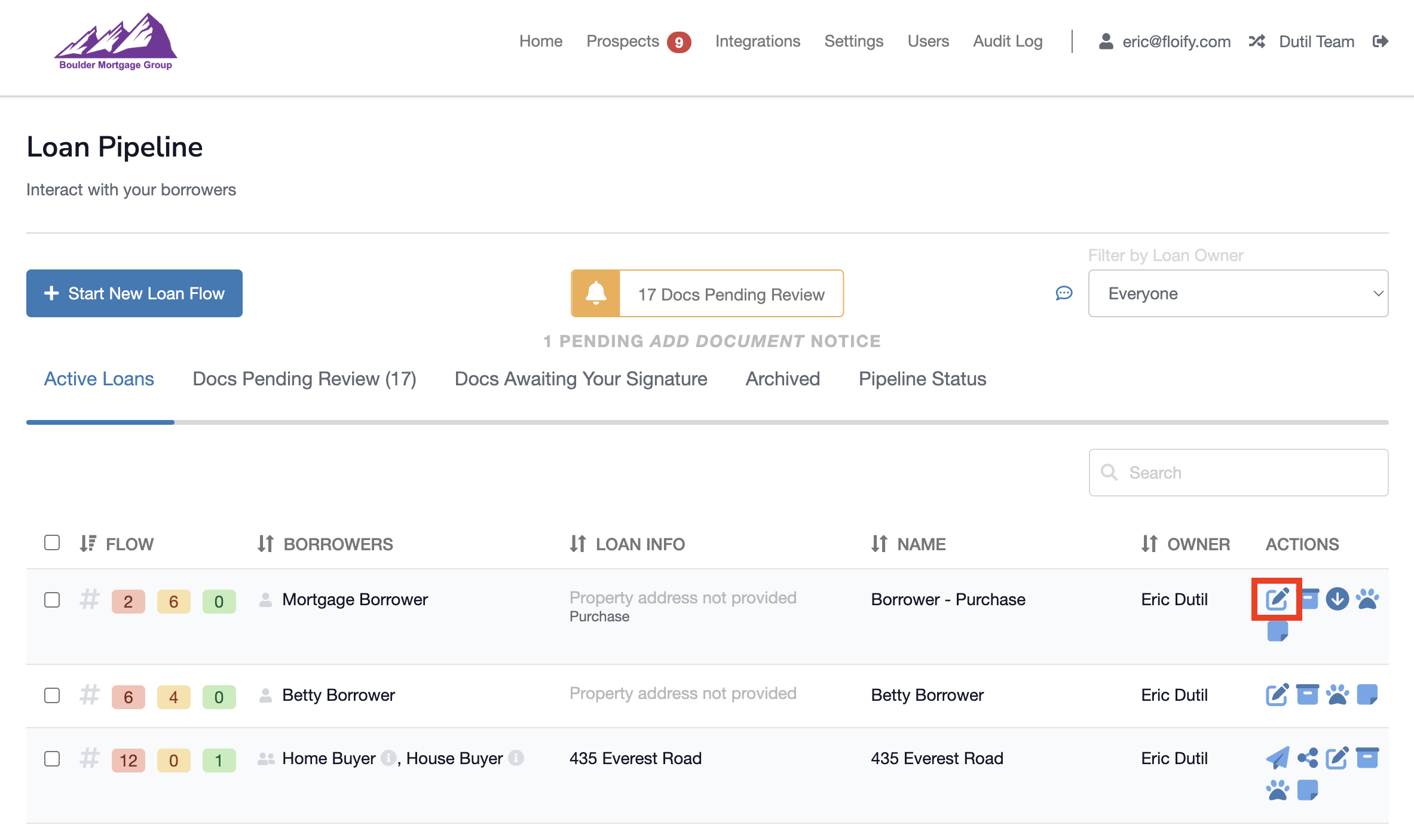The image size is (1414, 840).
Task: Open sticky note icon for Mortgage Borrower loan
Action: 1277,631
